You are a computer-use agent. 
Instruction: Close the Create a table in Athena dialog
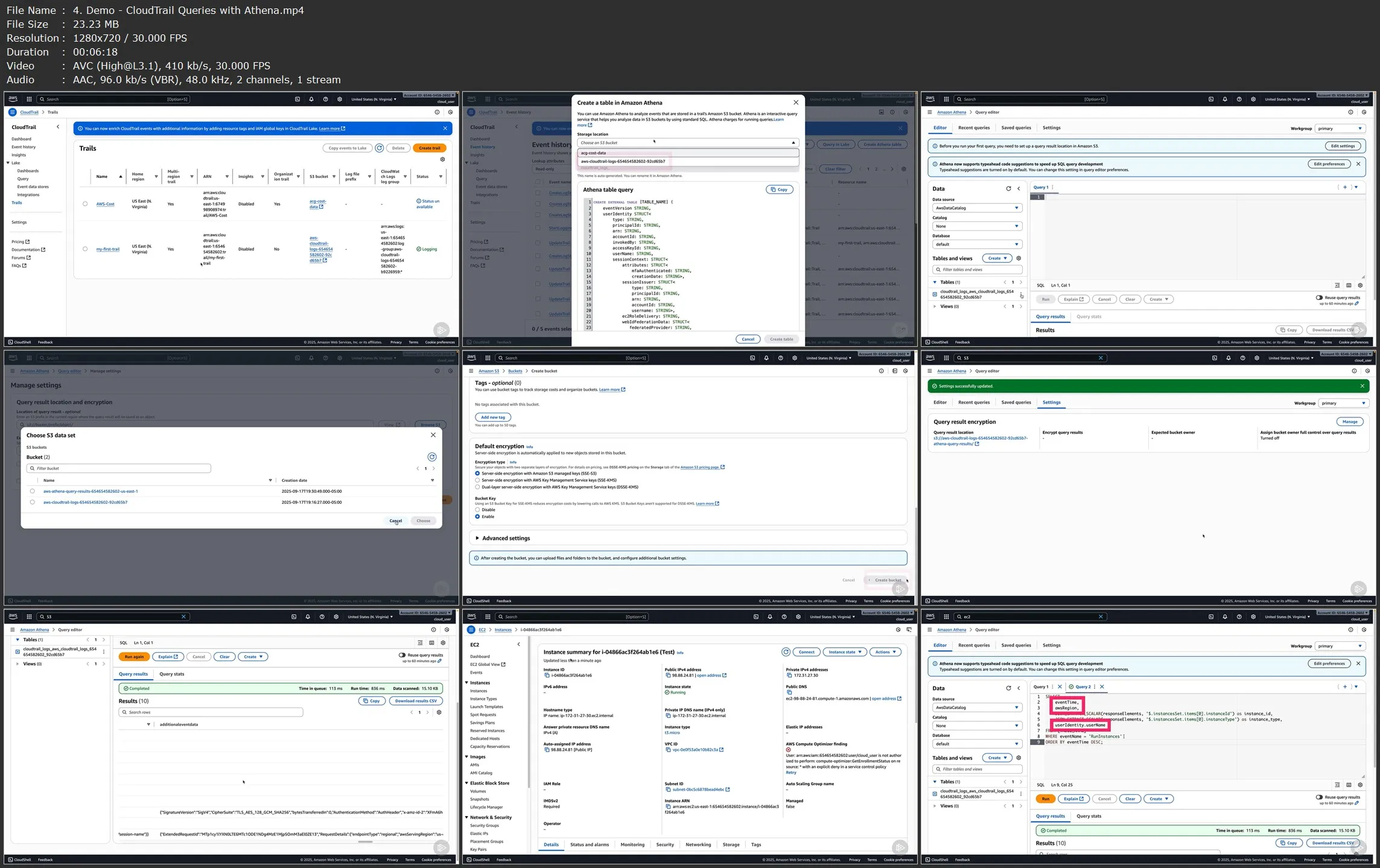tap(795, 103)
